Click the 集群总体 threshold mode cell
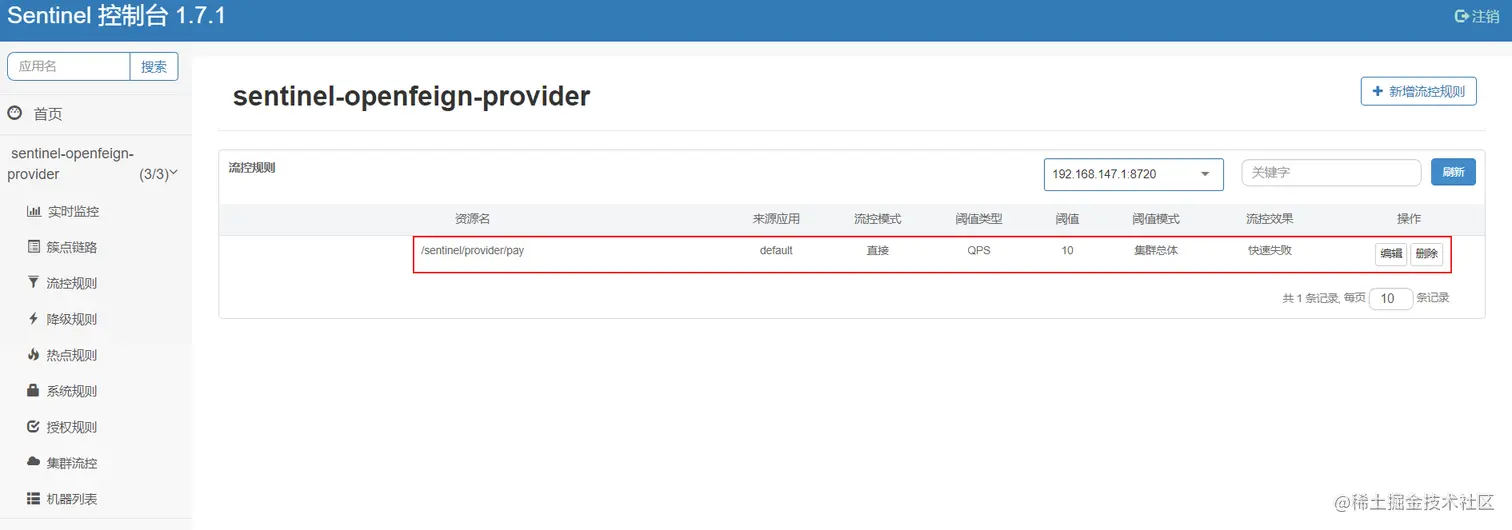Image resolution: width=1512 pixels, height=530 pixels. pos(1156,250)
